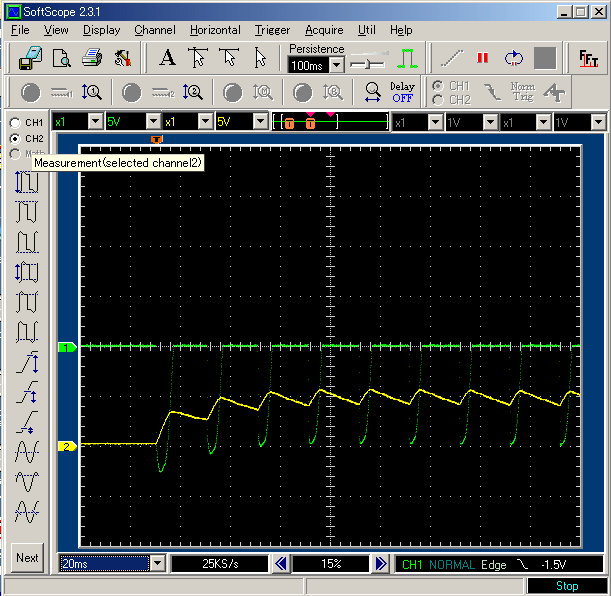Open the Trigger menu
Image resolution: width=611 pixels, height=596 pixels.
[272, 30]
